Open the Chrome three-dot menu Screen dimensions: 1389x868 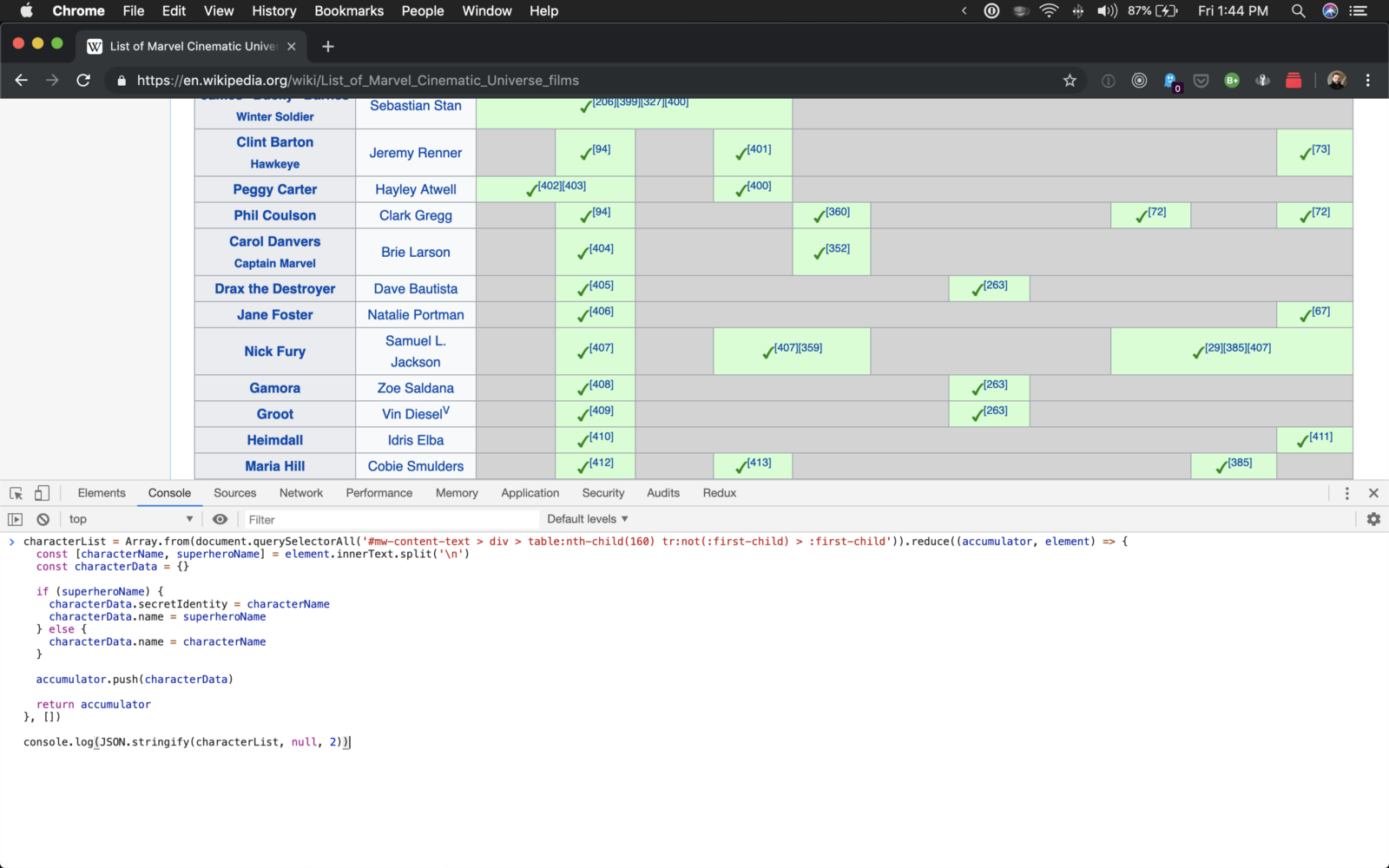[1368, 80]
